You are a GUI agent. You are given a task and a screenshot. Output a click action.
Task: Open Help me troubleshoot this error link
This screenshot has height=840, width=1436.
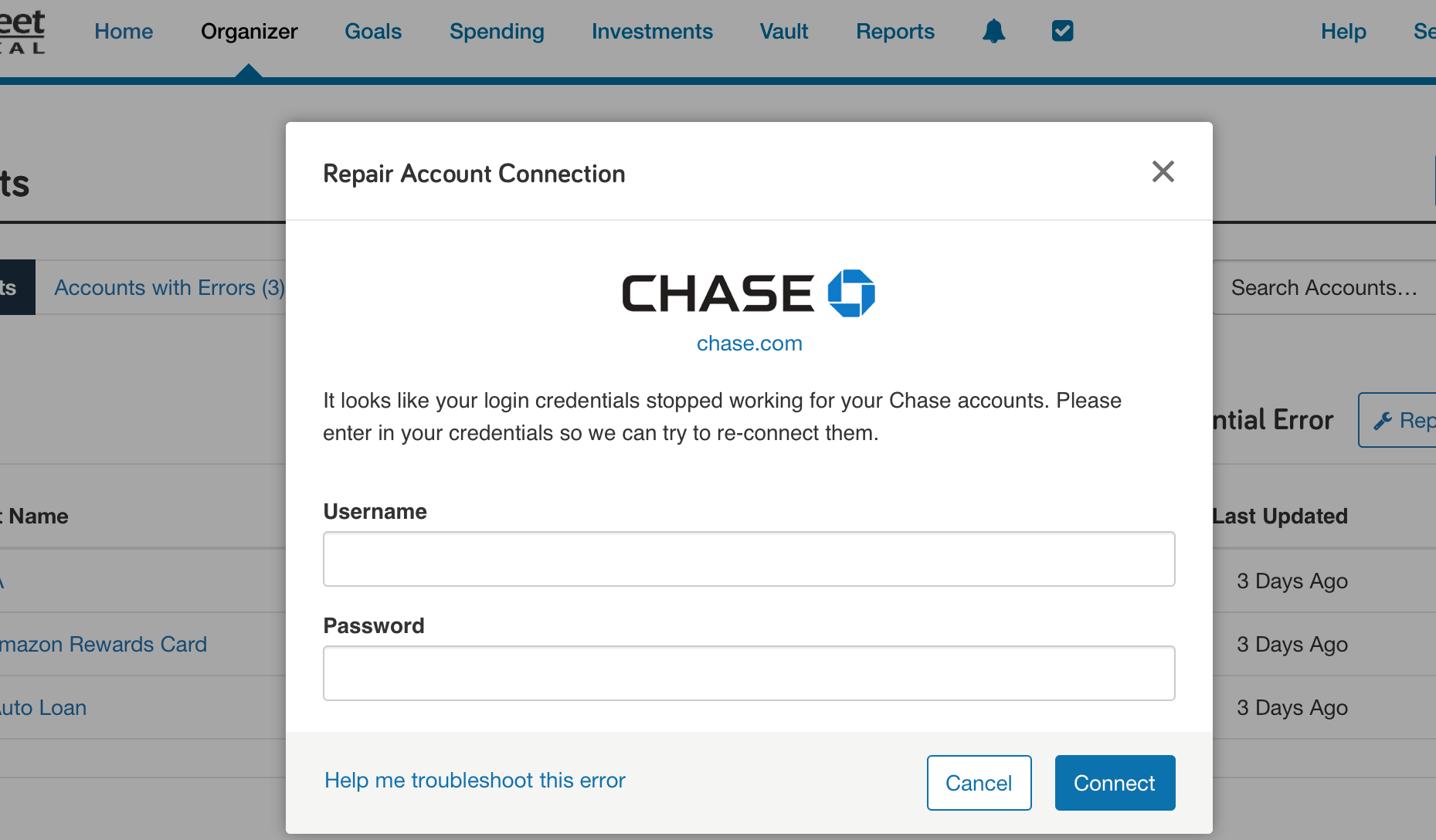(475, 780)
